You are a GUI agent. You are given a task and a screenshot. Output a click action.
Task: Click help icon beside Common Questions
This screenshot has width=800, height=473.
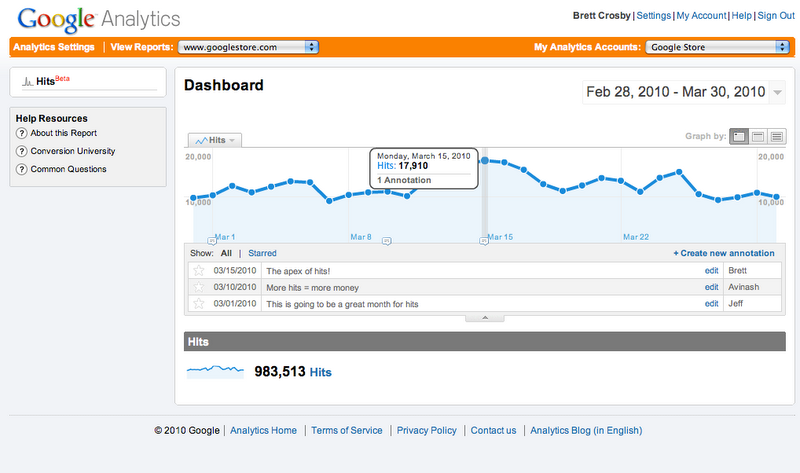click(x=21, y=170)
